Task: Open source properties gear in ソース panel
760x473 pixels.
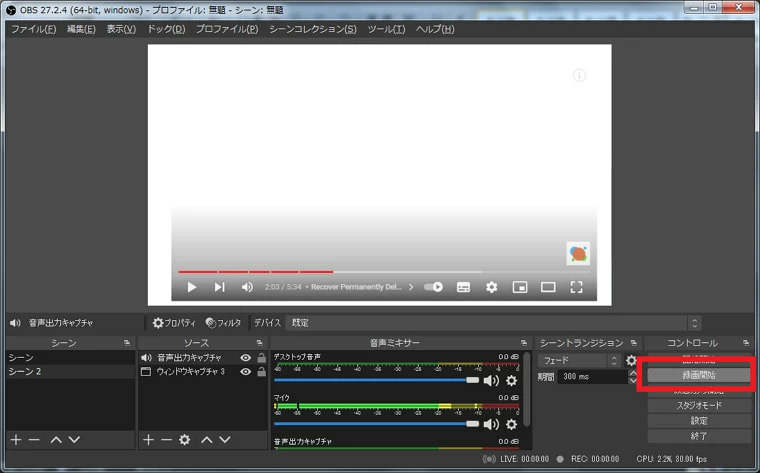Action: click(184, 439)
